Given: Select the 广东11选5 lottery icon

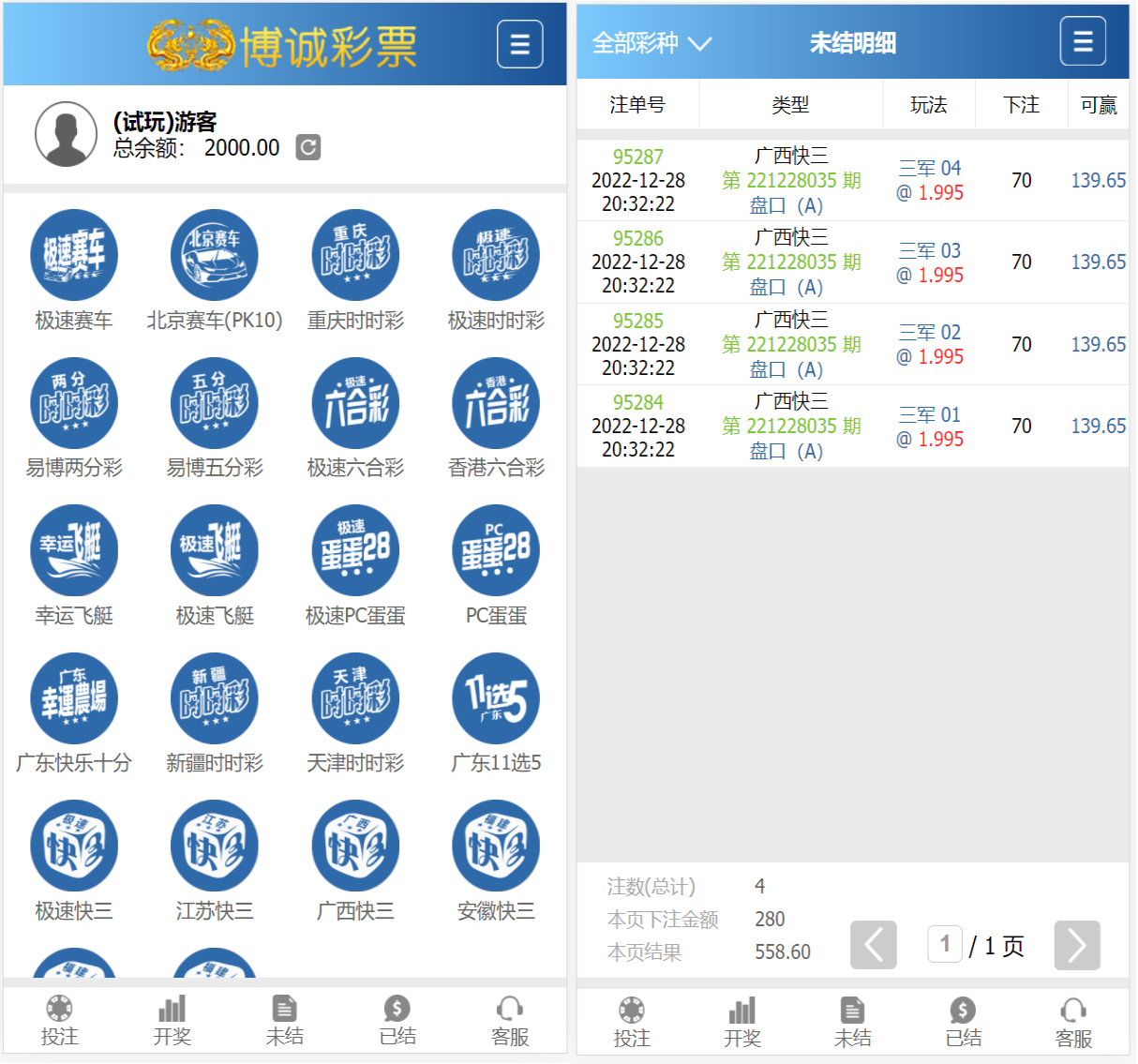Looking at the screenshot, I should 496,699.
